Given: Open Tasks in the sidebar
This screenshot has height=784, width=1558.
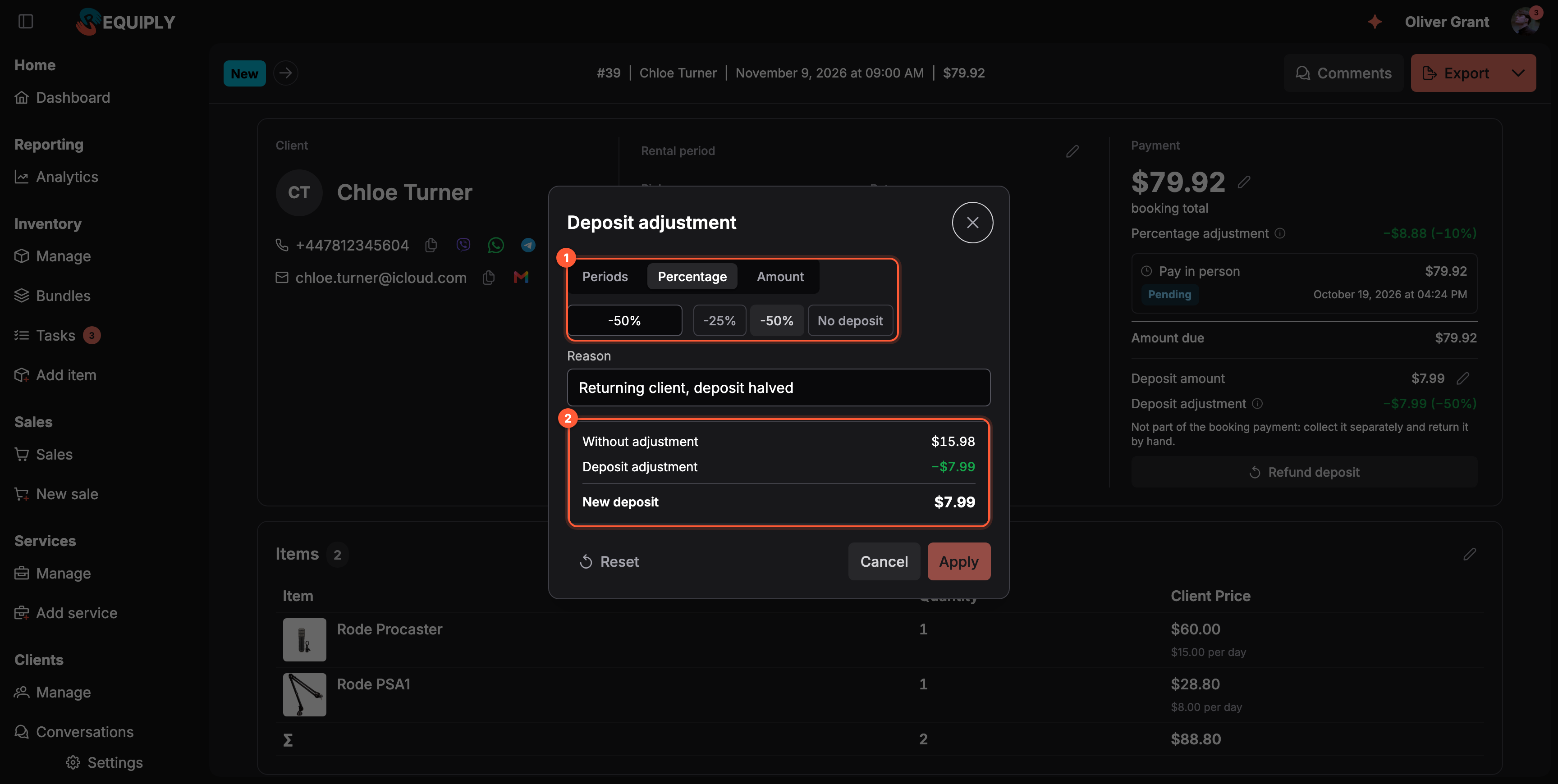Looking at the screenshot, I should tap(57, 336).
